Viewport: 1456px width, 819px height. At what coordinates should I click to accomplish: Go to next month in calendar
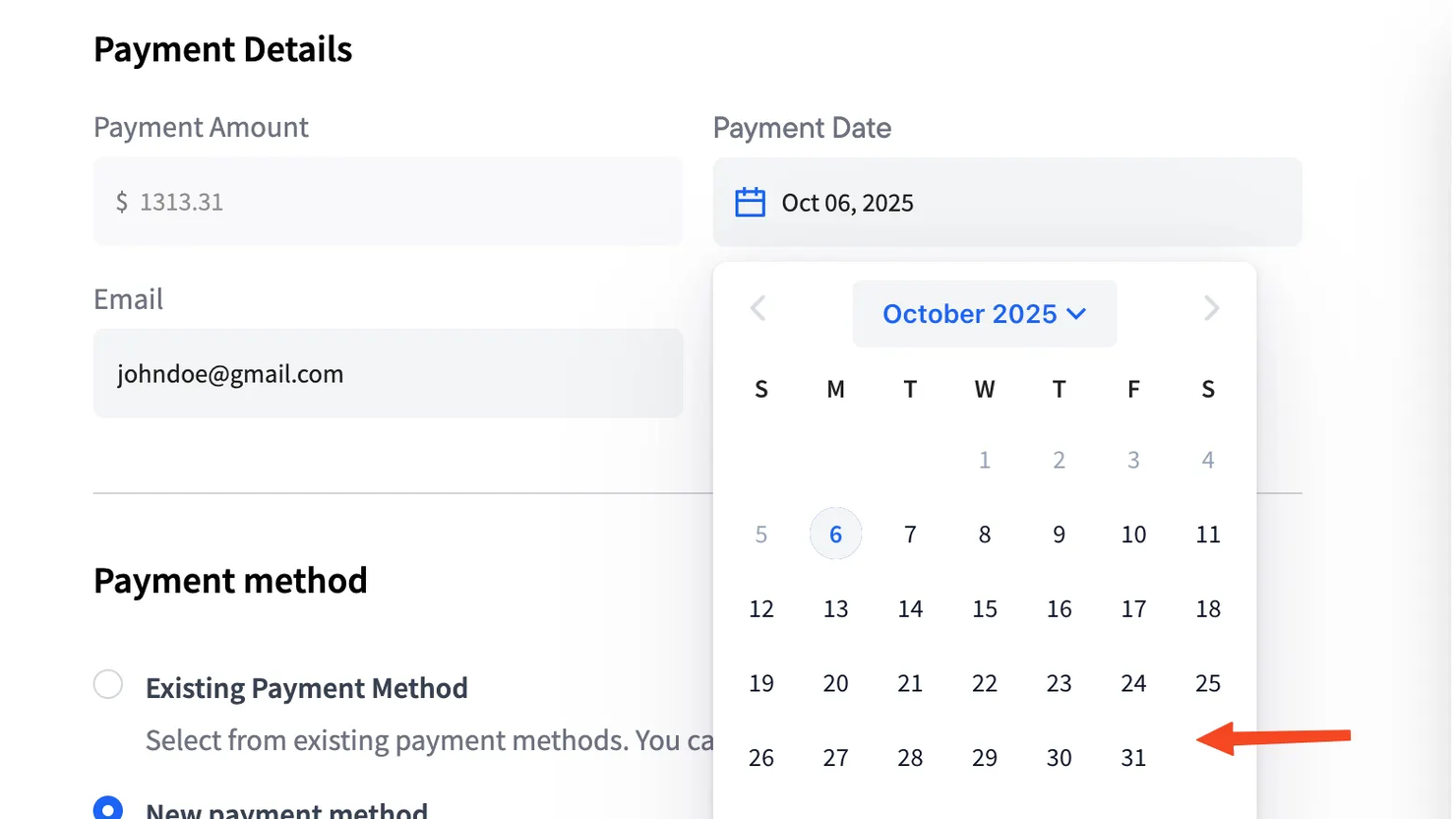click(1211, 309)
